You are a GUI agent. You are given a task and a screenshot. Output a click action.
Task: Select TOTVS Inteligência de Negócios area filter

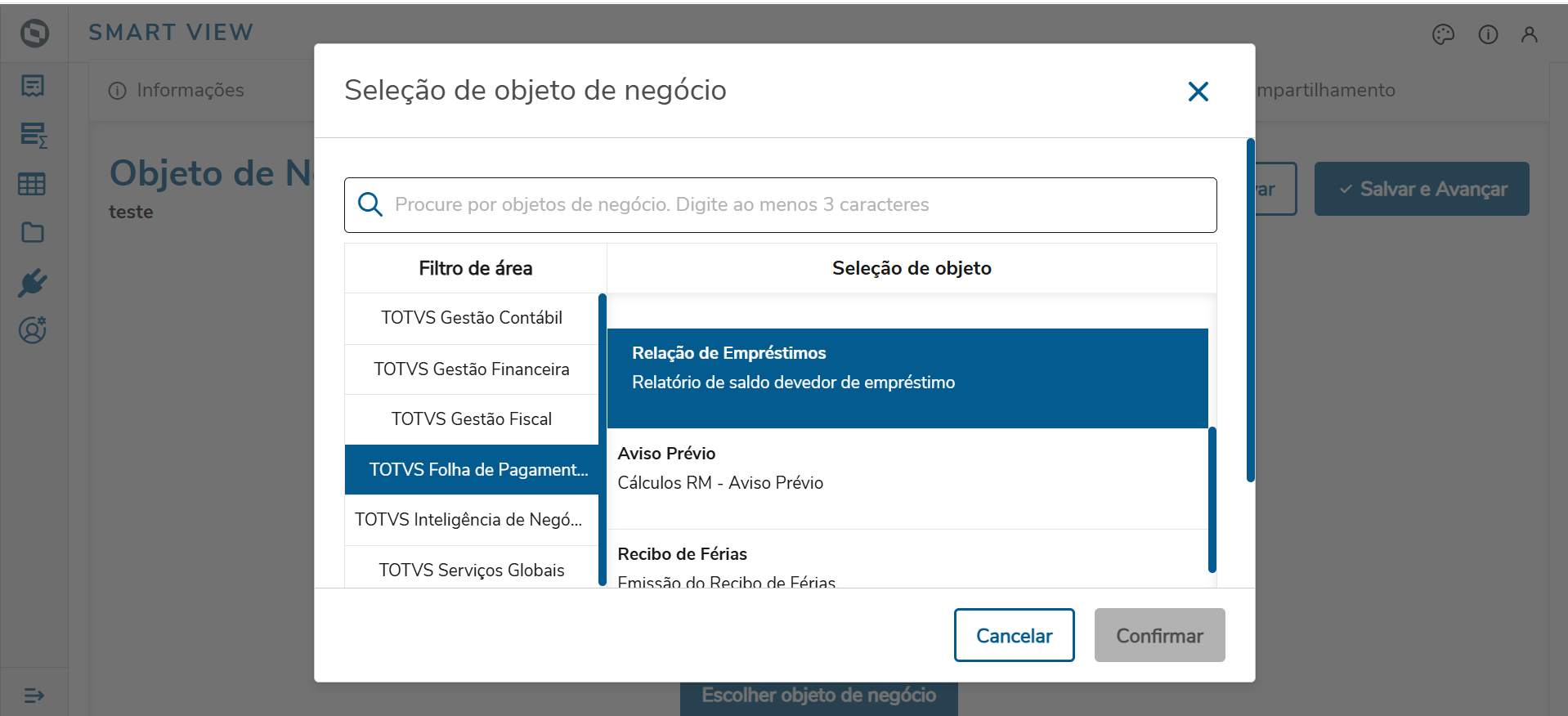(472, 520)
